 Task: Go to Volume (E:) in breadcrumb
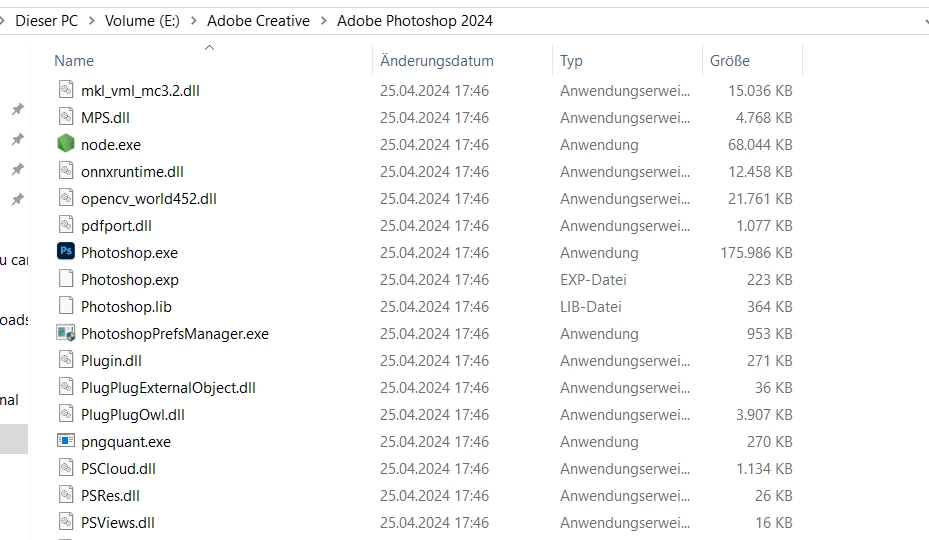tap(142, 21)
